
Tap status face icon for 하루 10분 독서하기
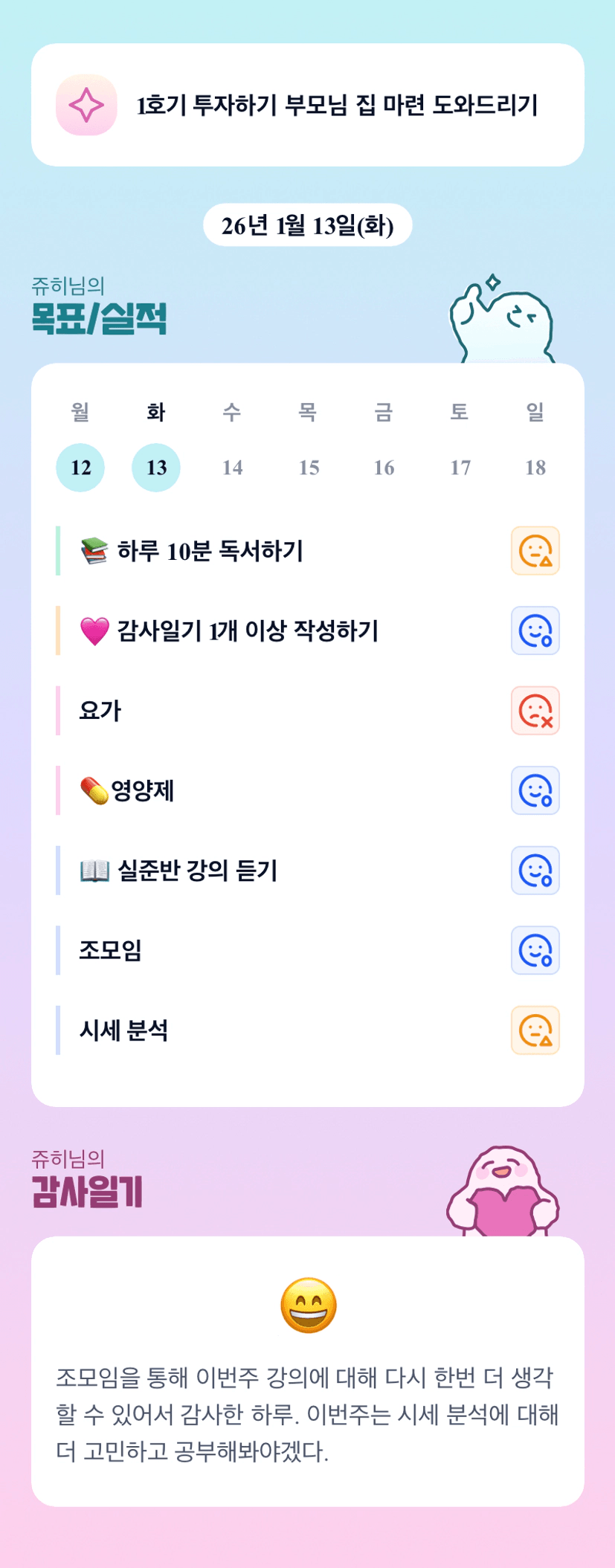coord(535,551)
